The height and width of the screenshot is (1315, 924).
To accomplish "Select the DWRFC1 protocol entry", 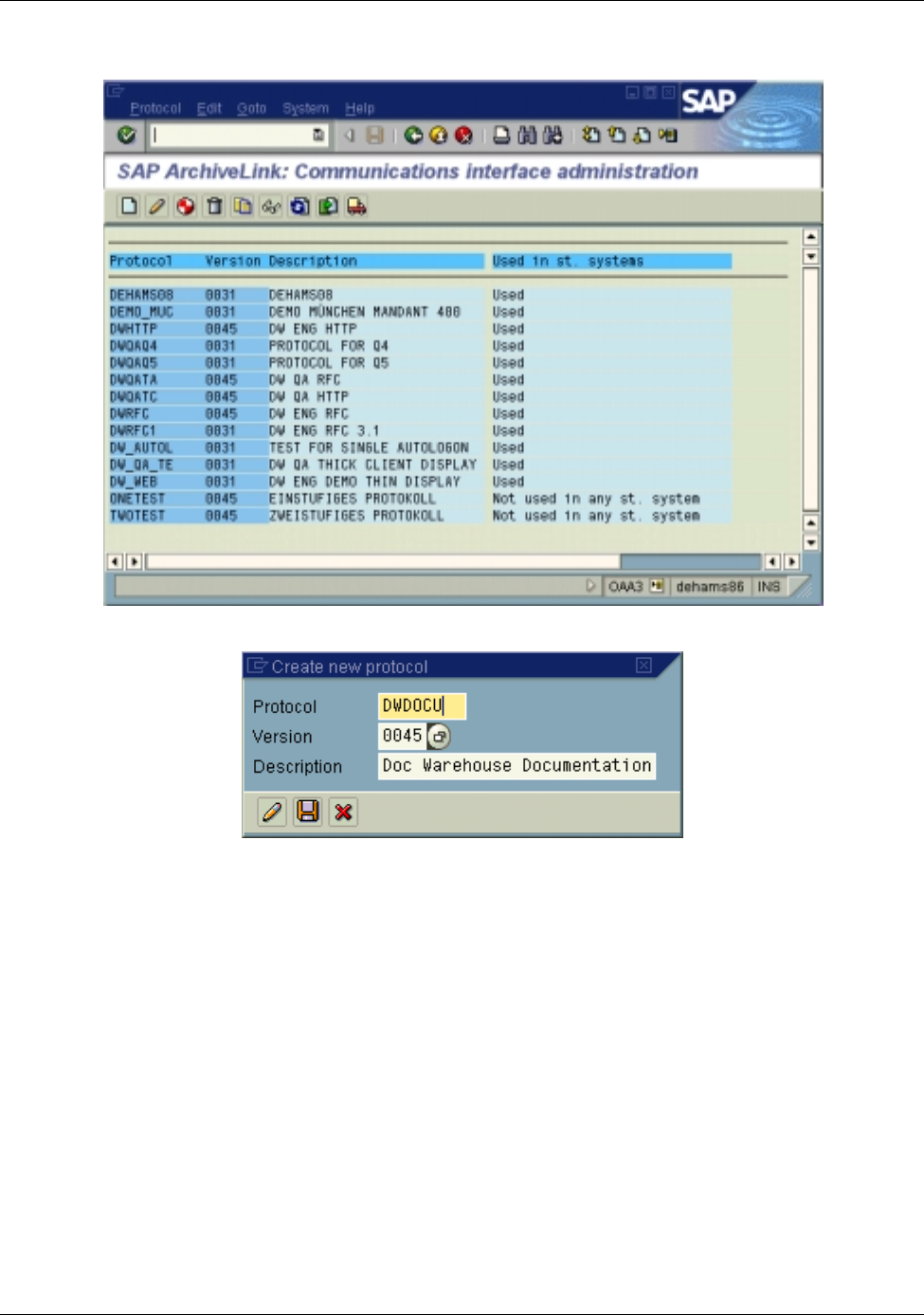I will coord(134,430).
